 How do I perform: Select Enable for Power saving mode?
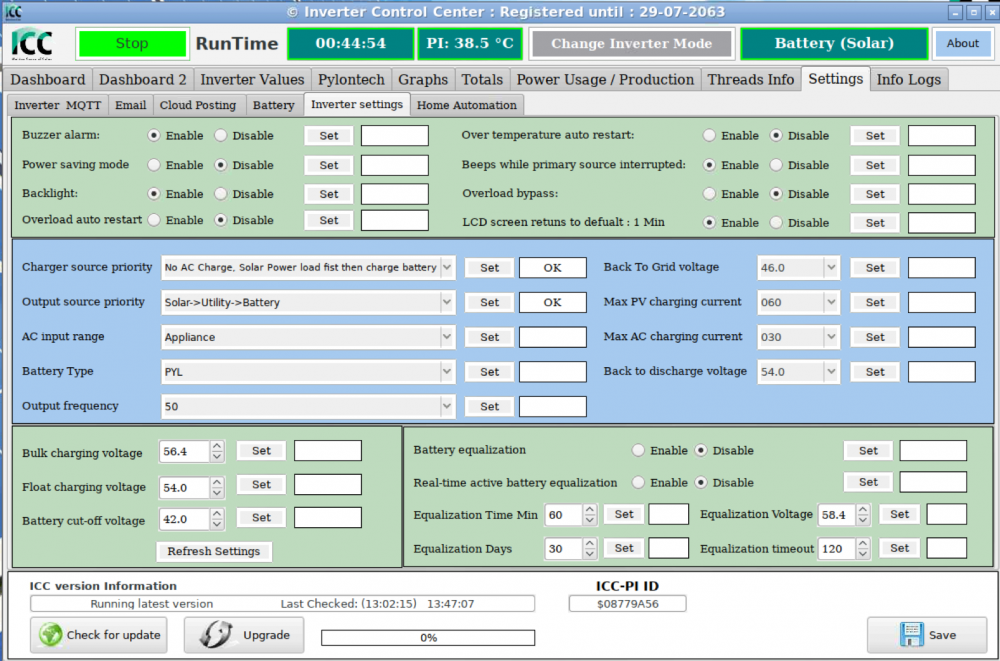pyautogui.click(x=154, y=165)
